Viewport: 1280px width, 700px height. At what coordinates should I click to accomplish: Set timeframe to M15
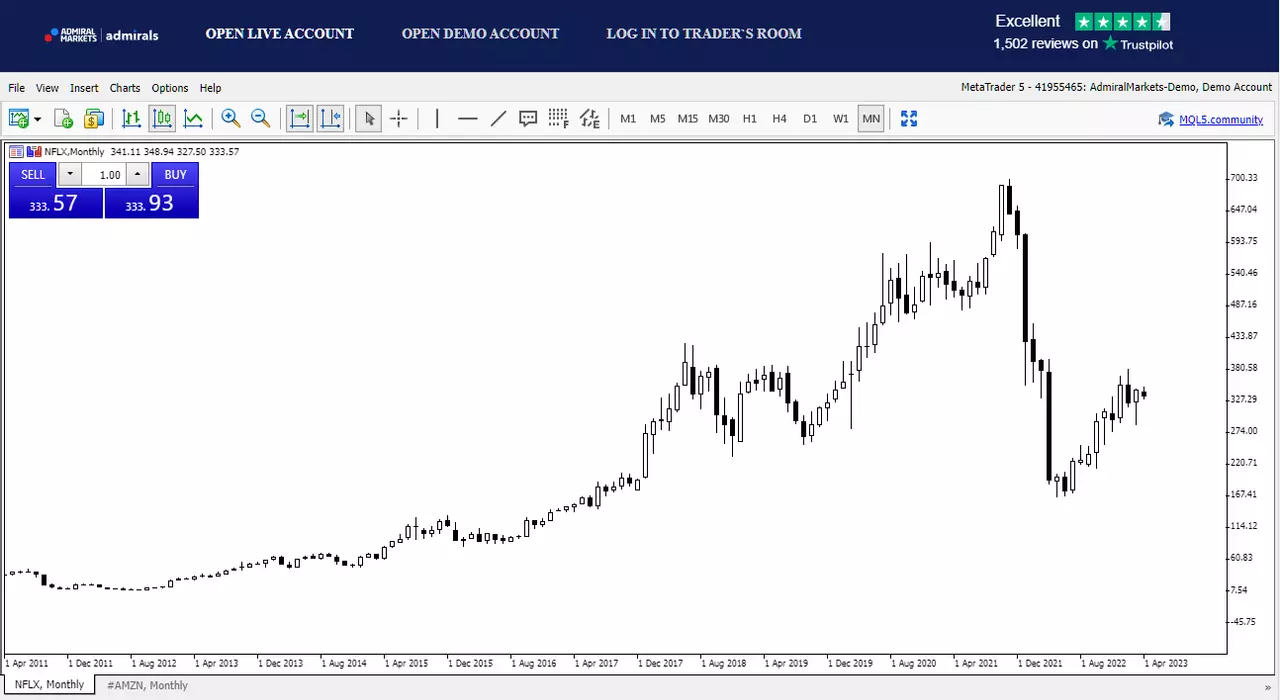688,119
